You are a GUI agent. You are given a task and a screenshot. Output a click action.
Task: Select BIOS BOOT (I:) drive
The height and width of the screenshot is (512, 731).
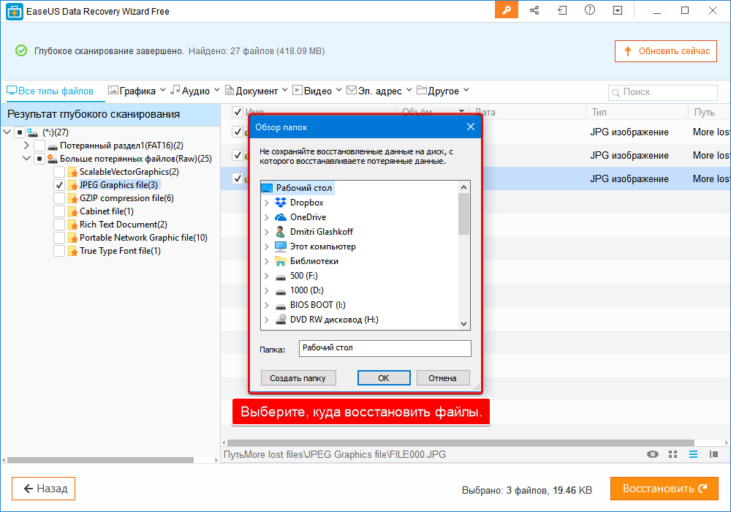[317, 305]
